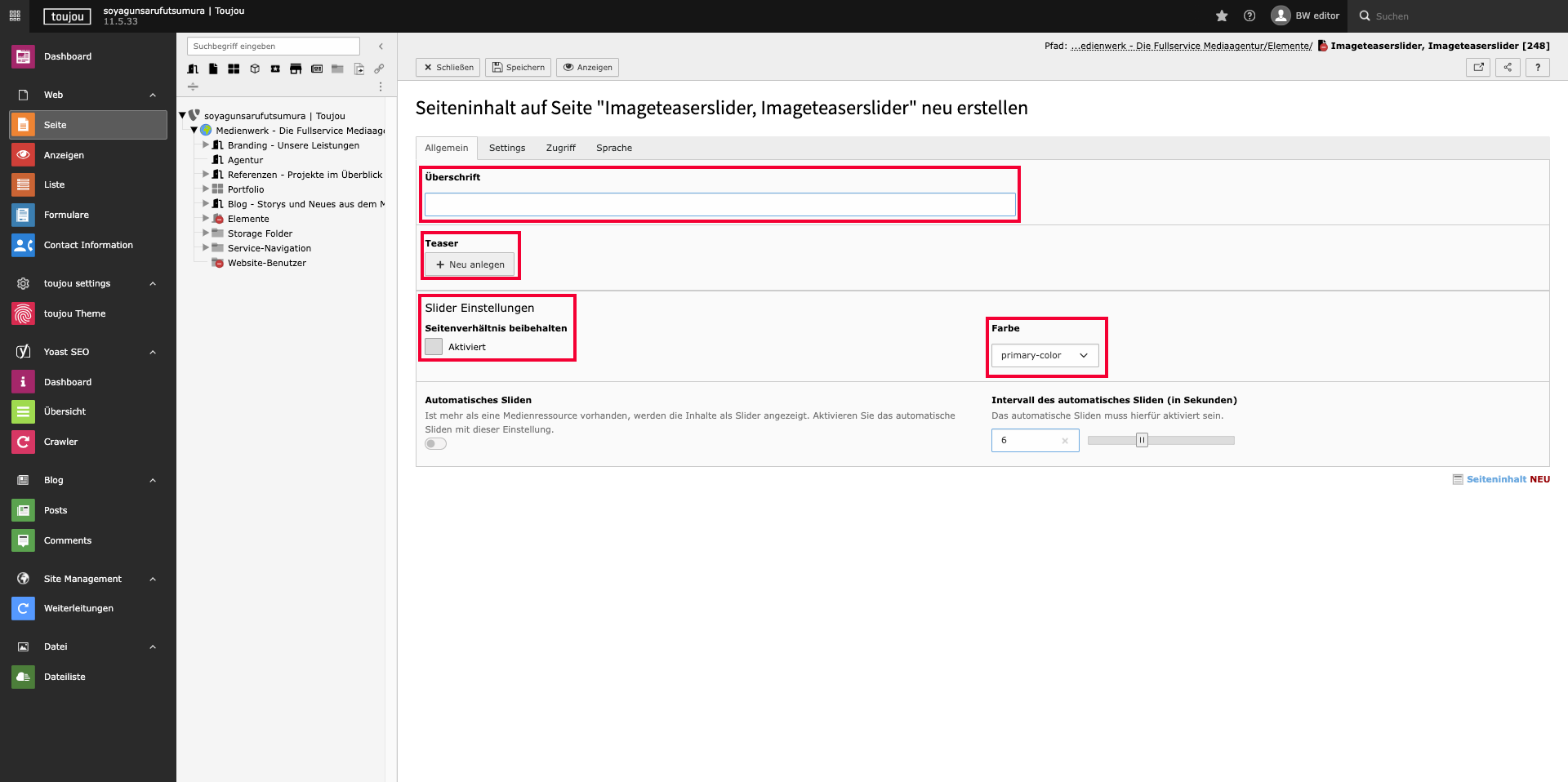This screenshot has height=782, width=1568.
Task: Open record in new window icon
Action: click(x=1478, y=68)
